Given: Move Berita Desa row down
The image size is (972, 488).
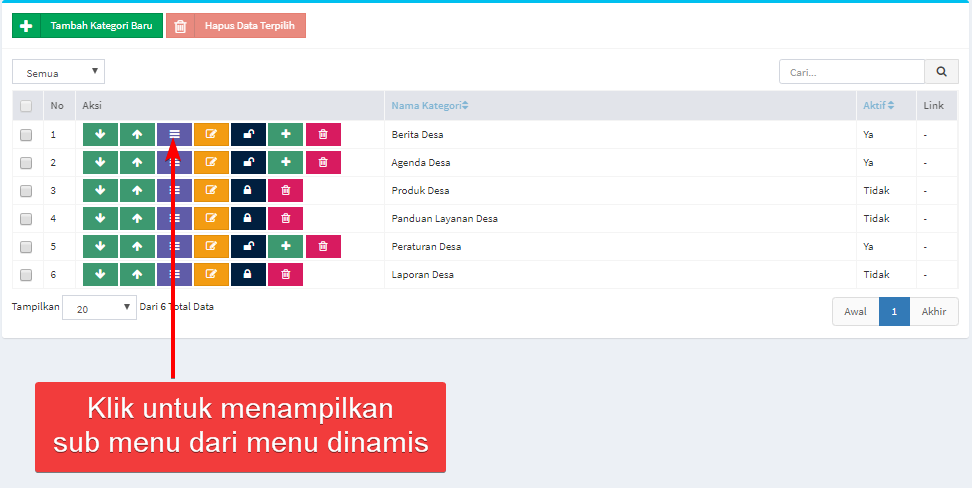Looking at the screenshot, I should click(x=100, y=135).
